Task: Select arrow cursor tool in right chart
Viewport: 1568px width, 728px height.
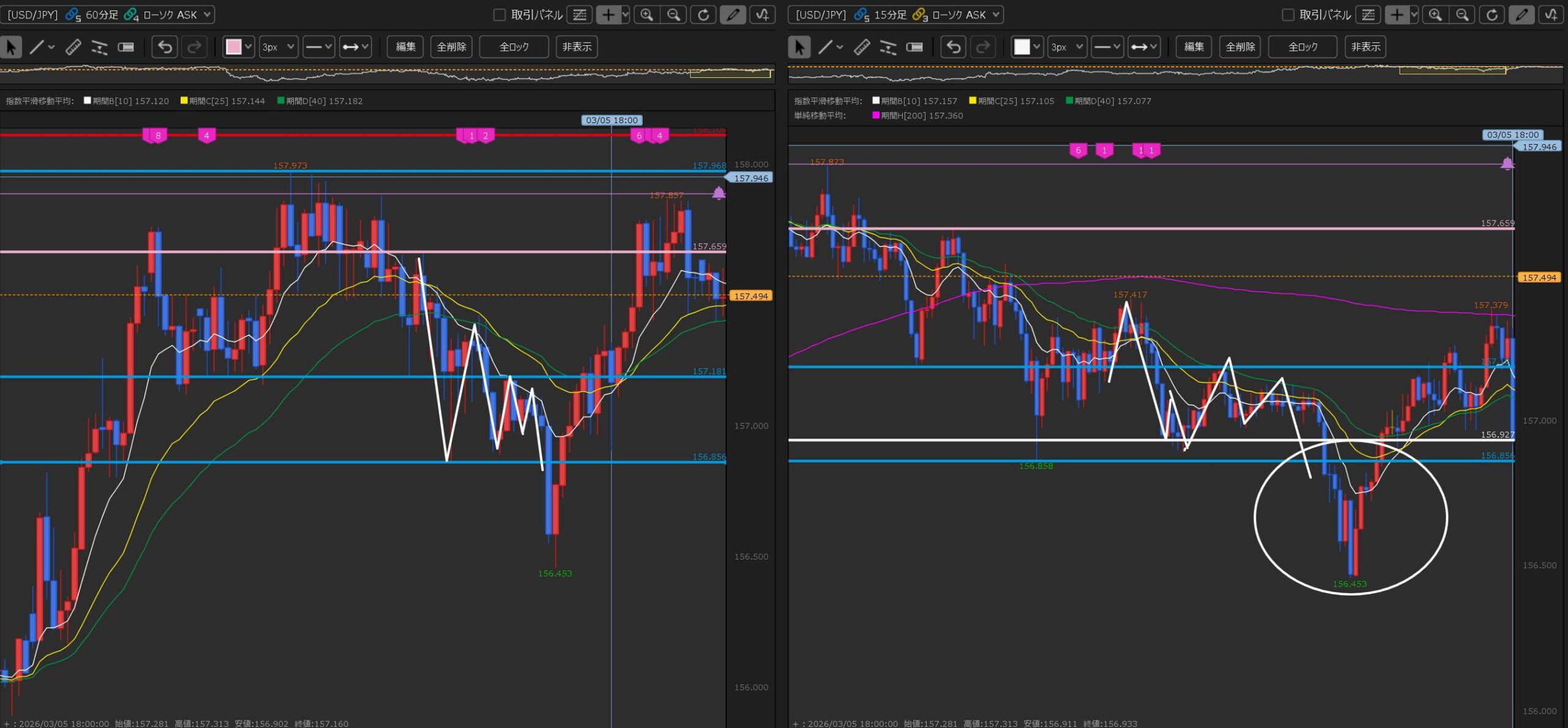Action: (x=799, y=47)
